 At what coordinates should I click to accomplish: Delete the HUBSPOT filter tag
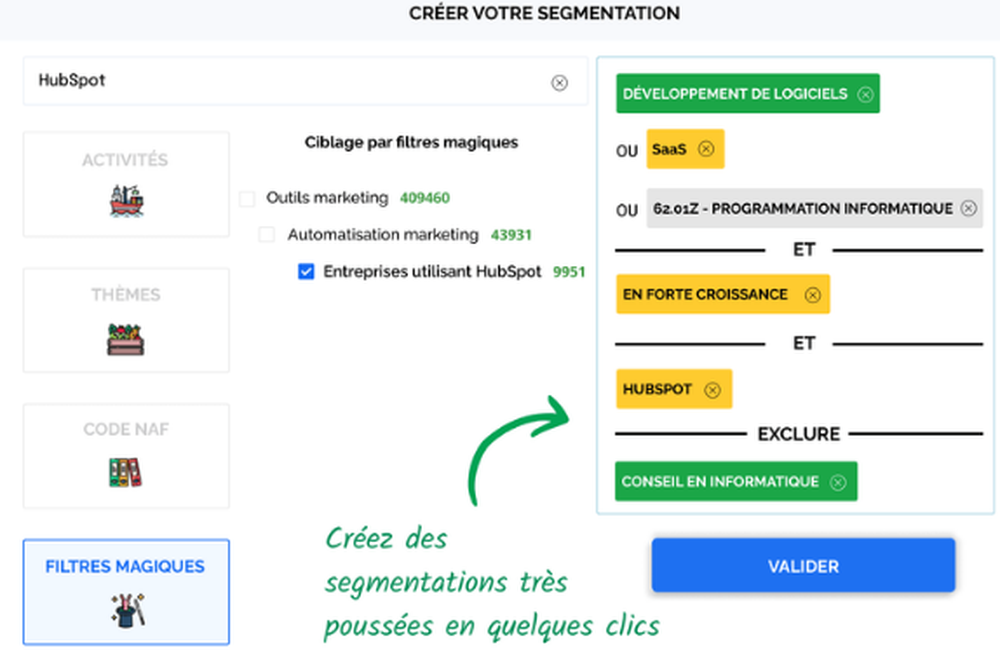click(712, 390)
